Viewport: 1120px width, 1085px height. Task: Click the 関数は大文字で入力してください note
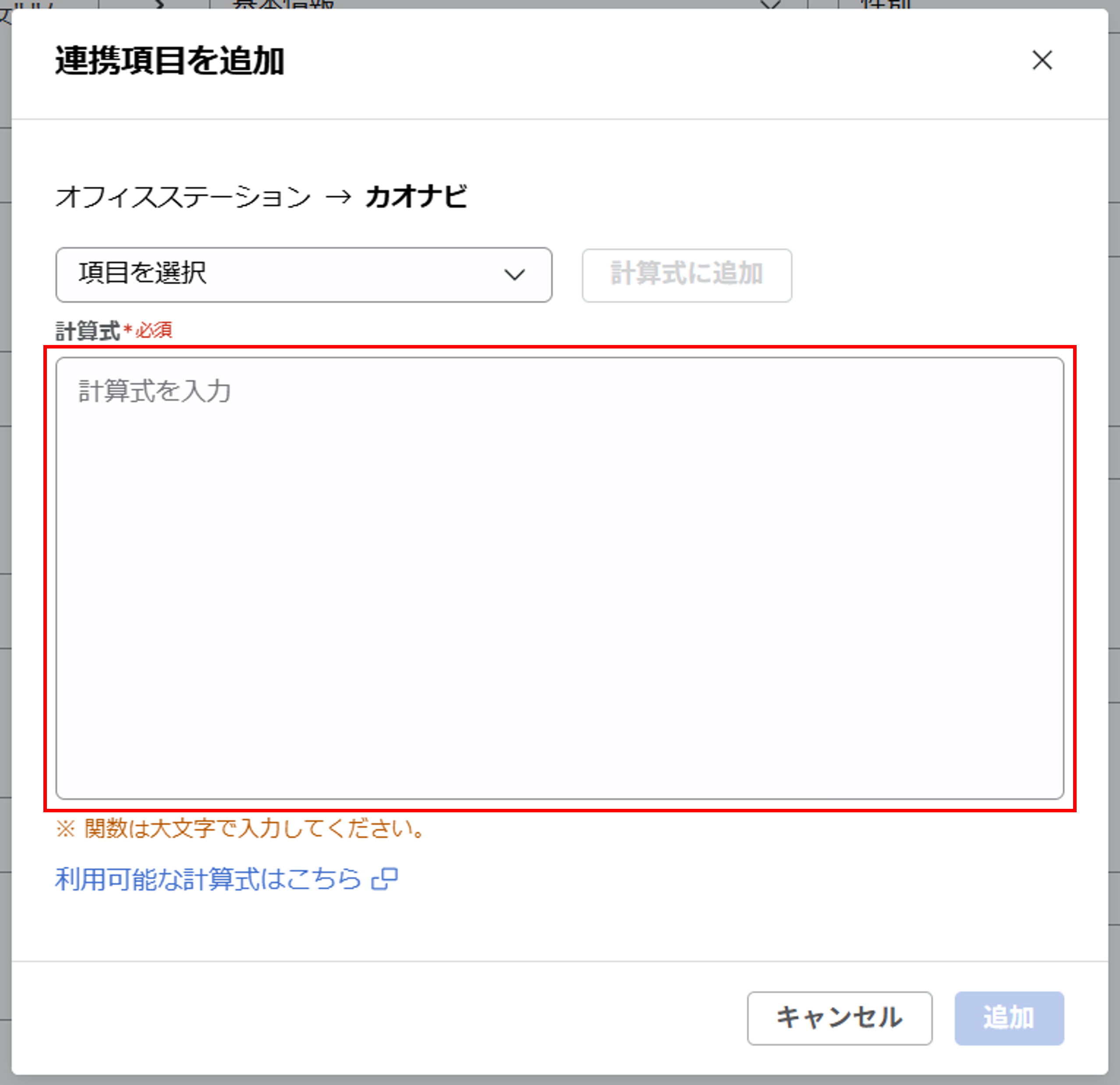(x=240, y=829)
